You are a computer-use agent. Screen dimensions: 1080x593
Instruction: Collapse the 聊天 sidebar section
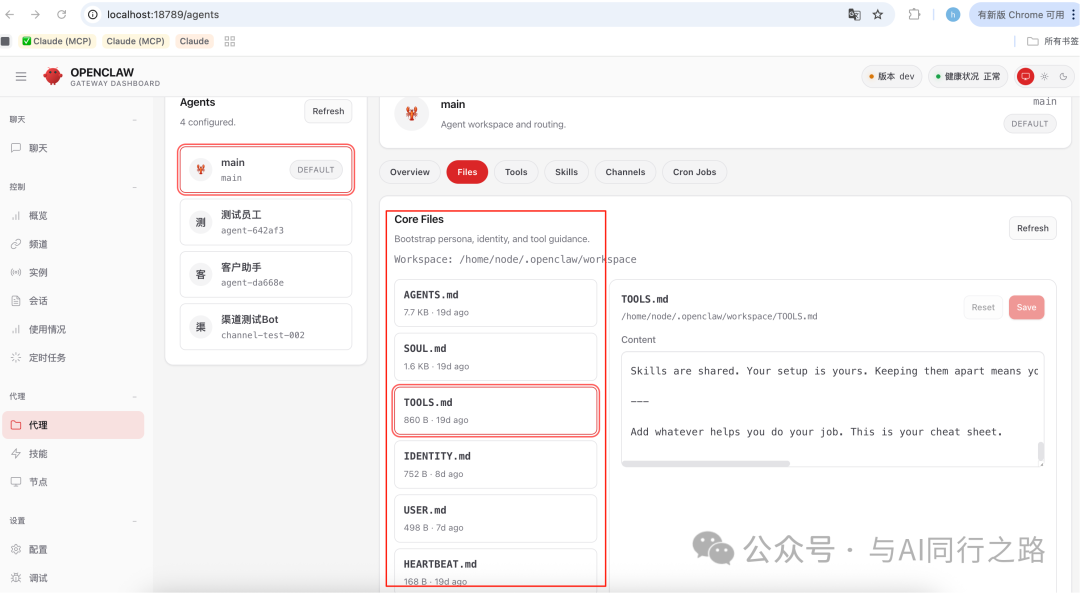coord(135,120)
